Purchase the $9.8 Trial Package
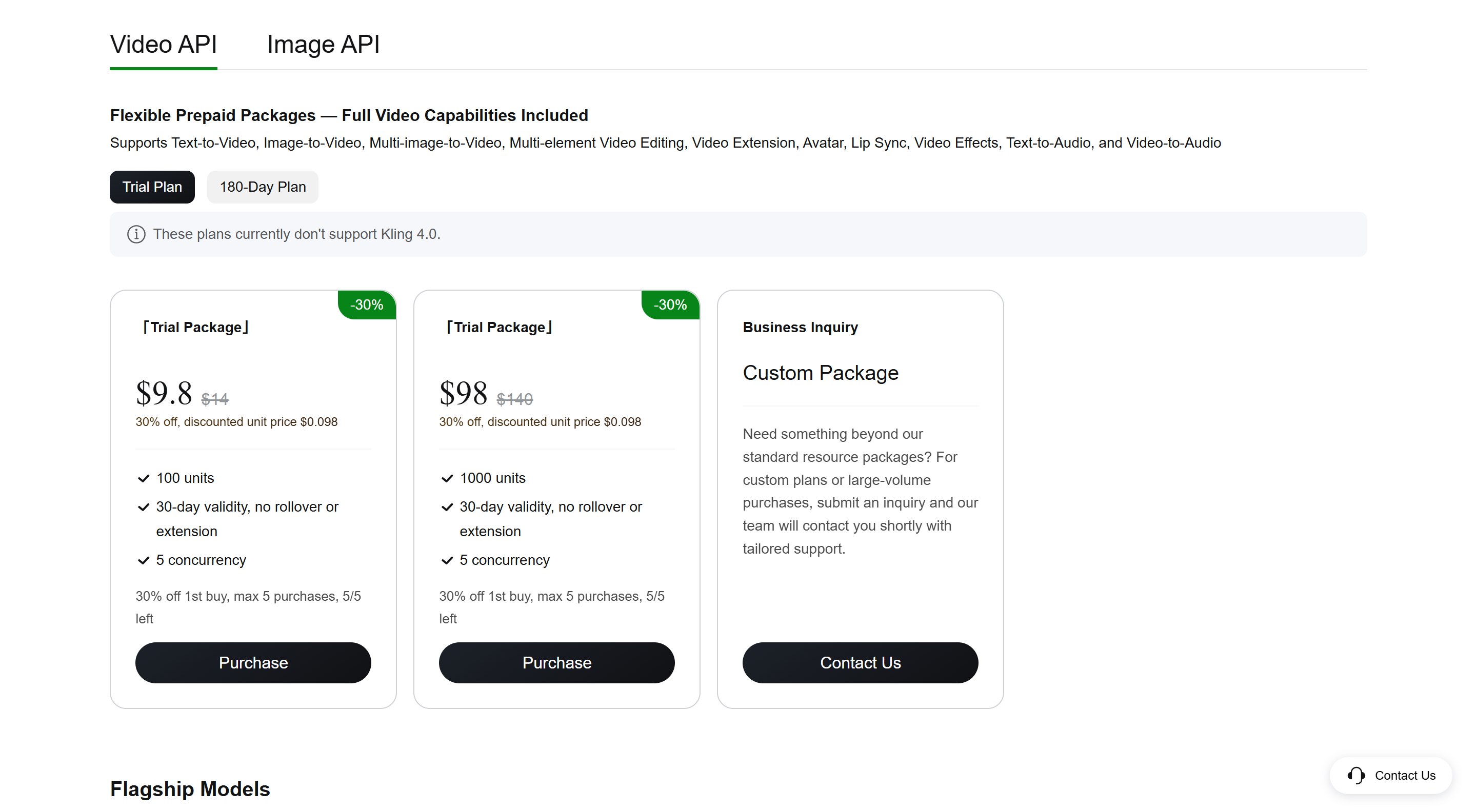 pos(253,662)
